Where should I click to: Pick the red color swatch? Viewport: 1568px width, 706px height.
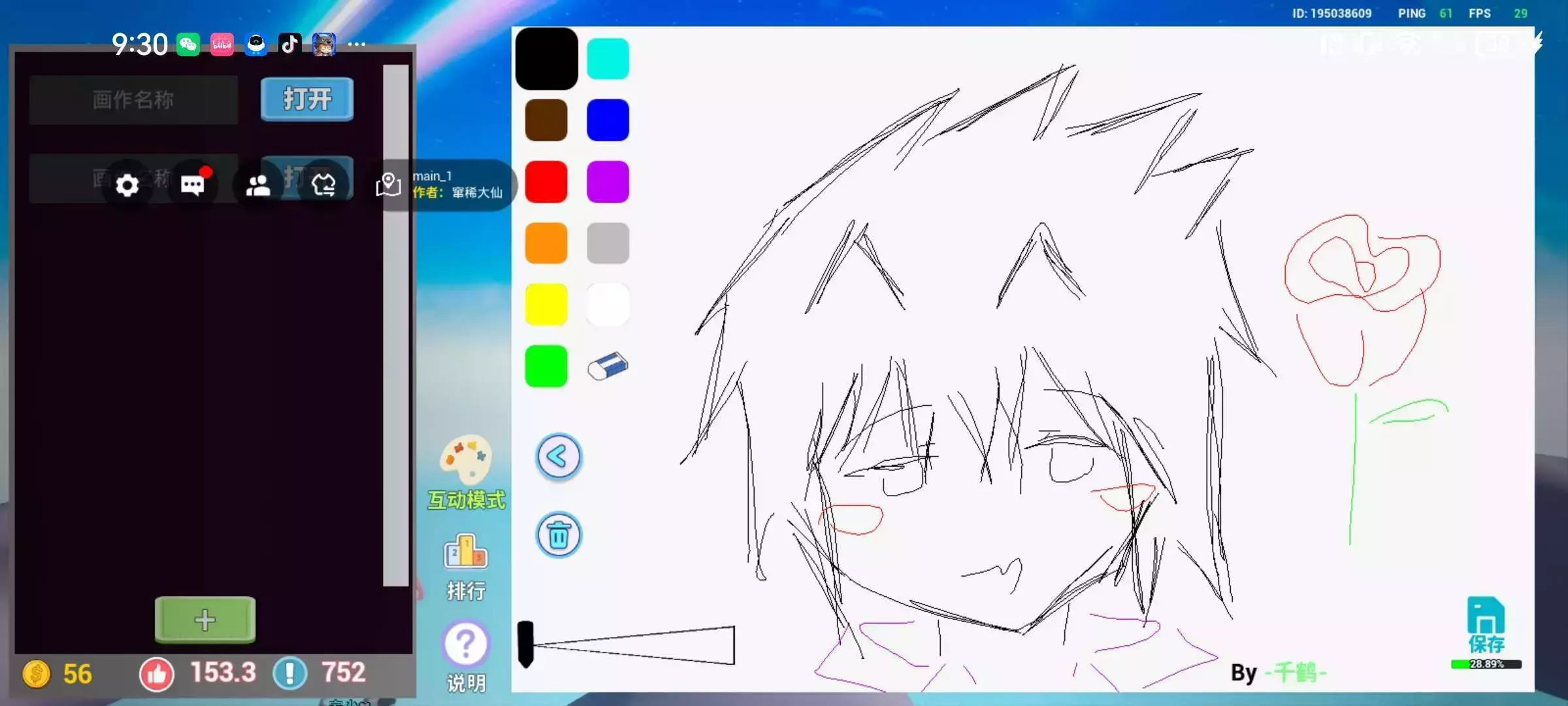tap(546, 182)
